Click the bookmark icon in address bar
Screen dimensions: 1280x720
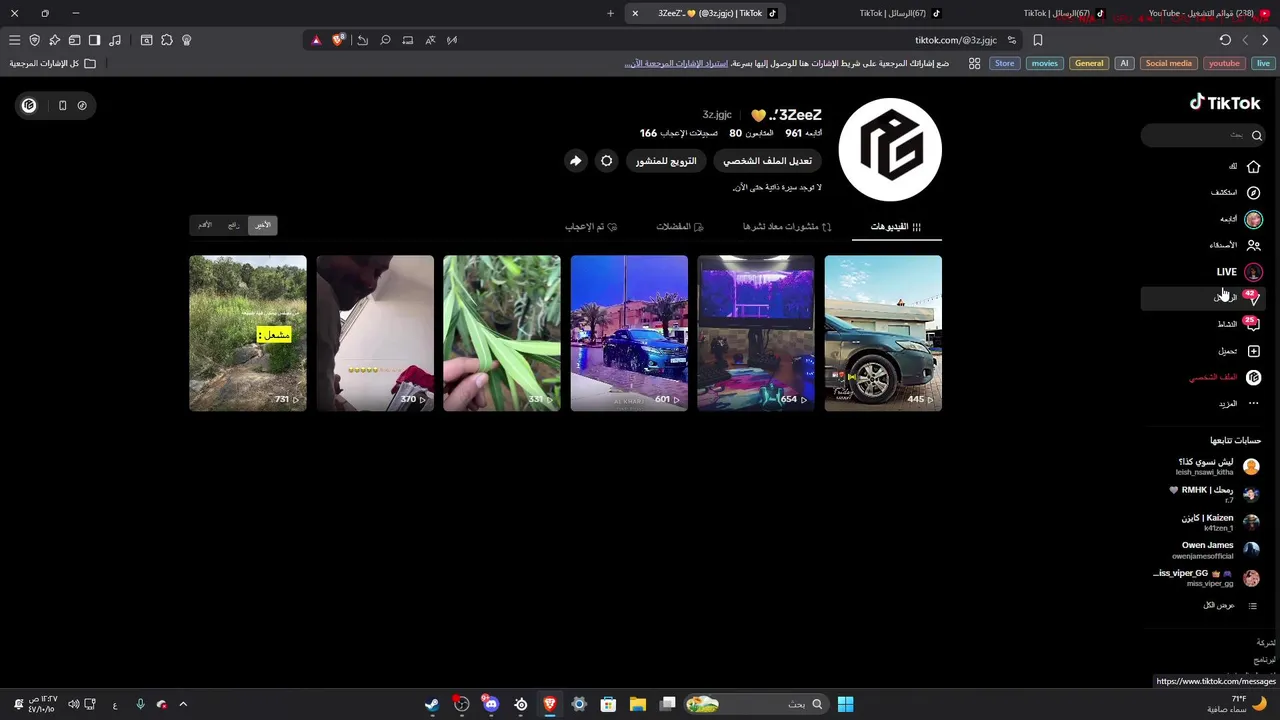(x=1038, y=40)
